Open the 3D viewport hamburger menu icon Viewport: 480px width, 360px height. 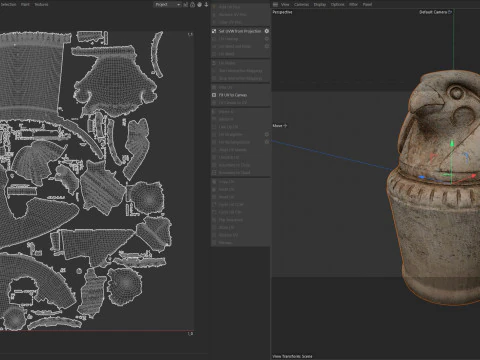pyautogui.click(x=275, y=4)
